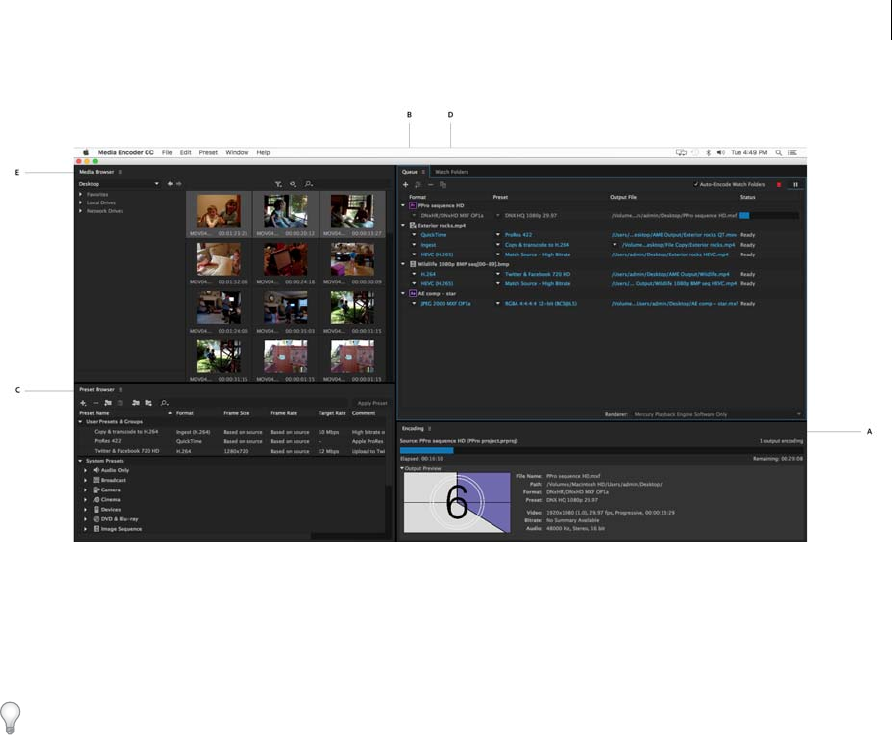Click the delete preset minus icon in Preset Browser
The height and width of the screenshot is (735, 892).
[96, 403]
